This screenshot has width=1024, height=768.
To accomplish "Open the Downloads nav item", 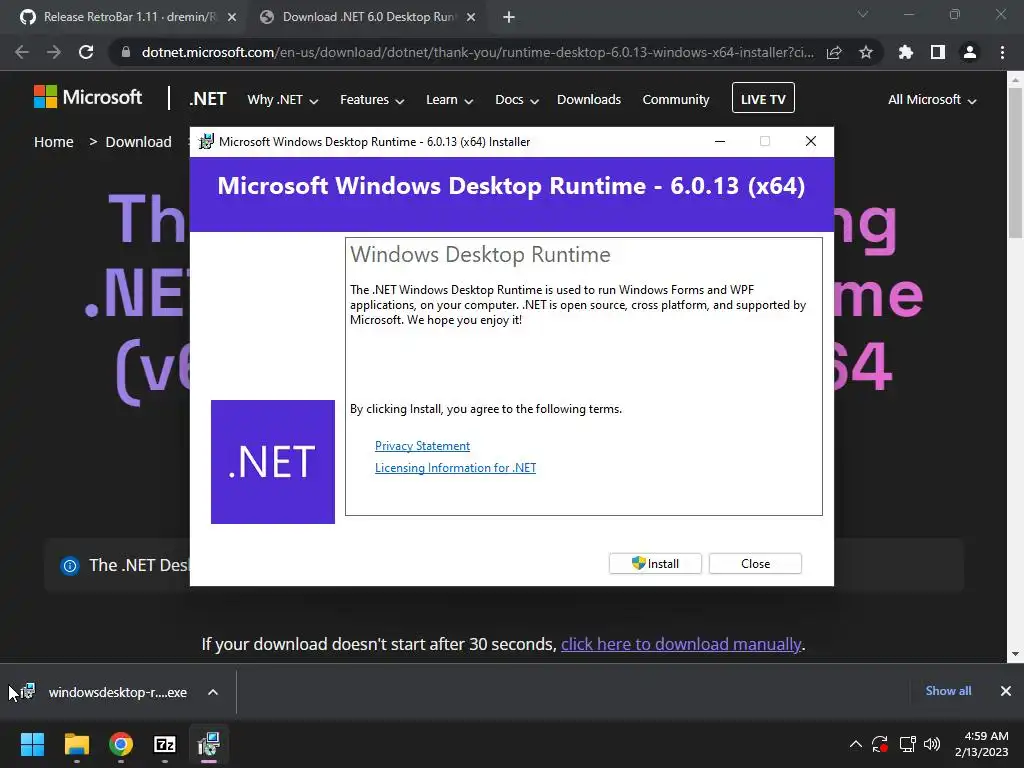I will [x=589, y=100].
